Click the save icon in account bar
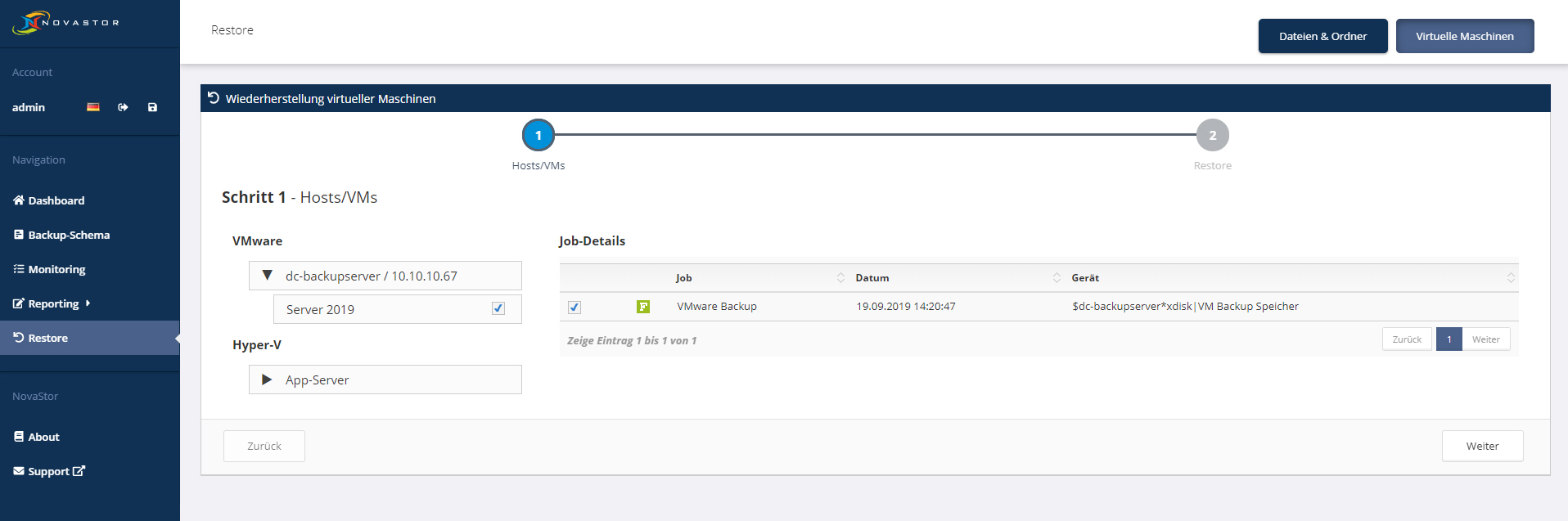Image resolution: width=1568 pixels, height=521 pixels. (x=152, y=107)
